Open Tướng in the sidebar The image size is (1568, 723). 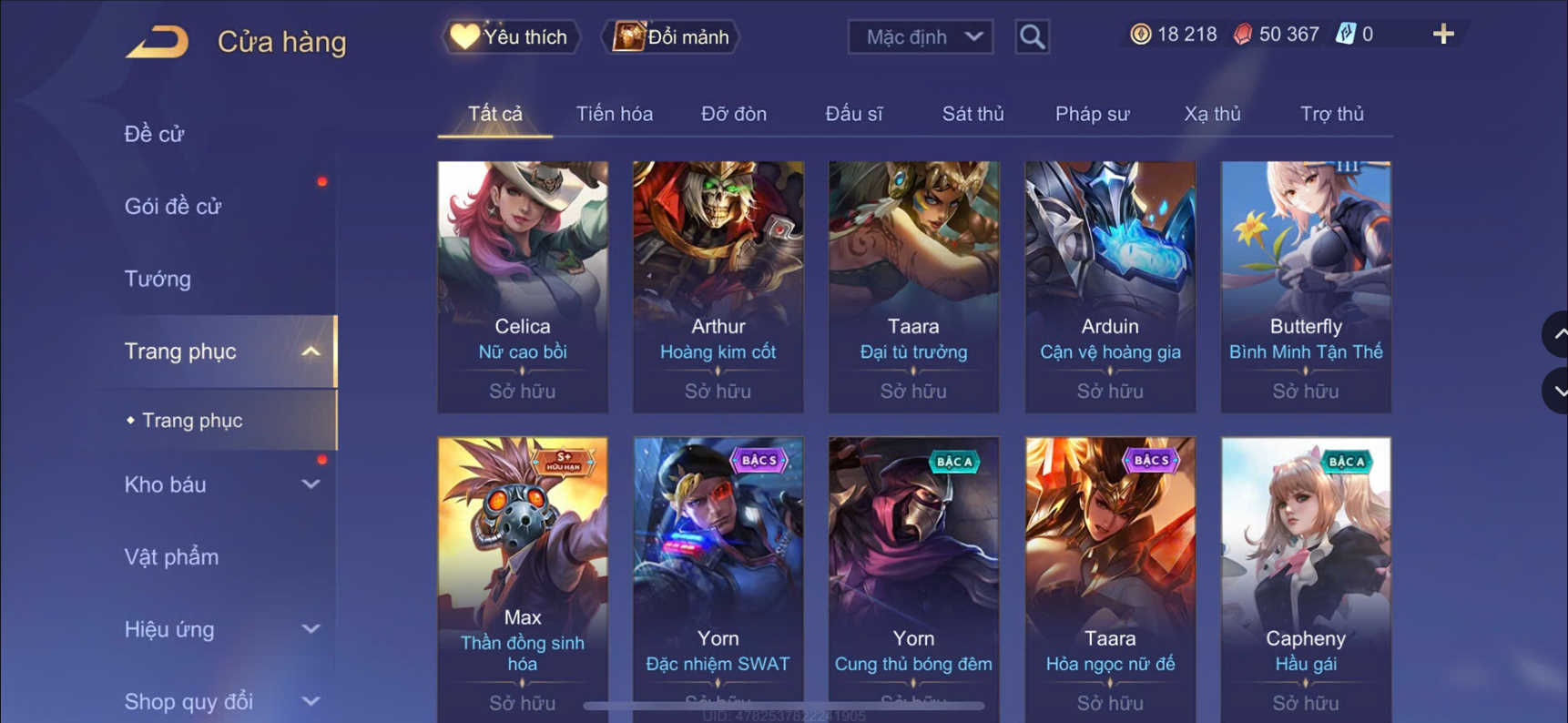(158, 279)
